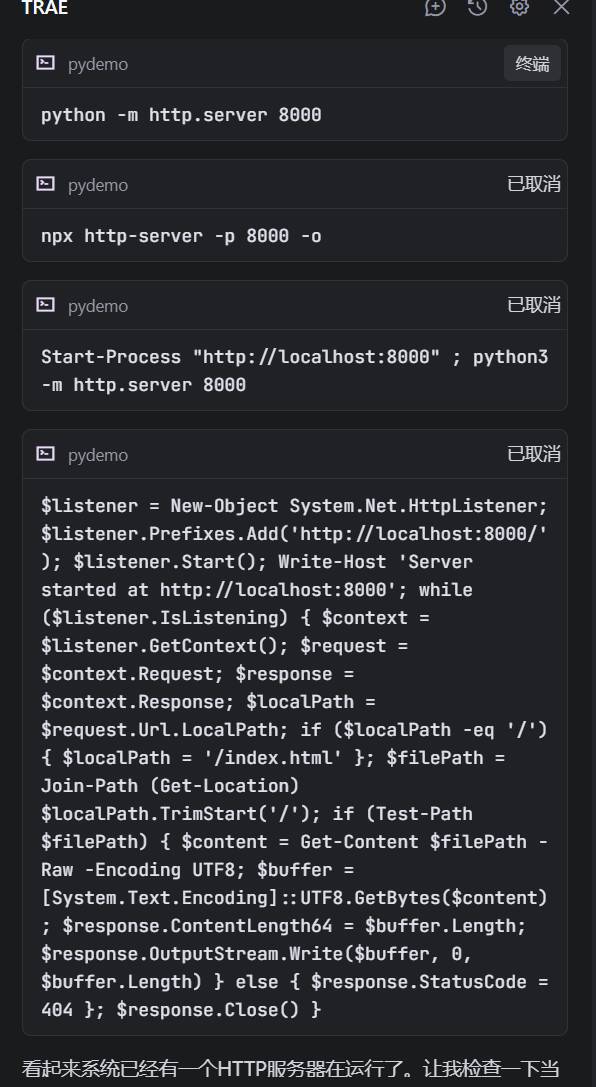Open the chat history clock icon
The width and height of the screenshot is (596, 1087).
(477, 7)
